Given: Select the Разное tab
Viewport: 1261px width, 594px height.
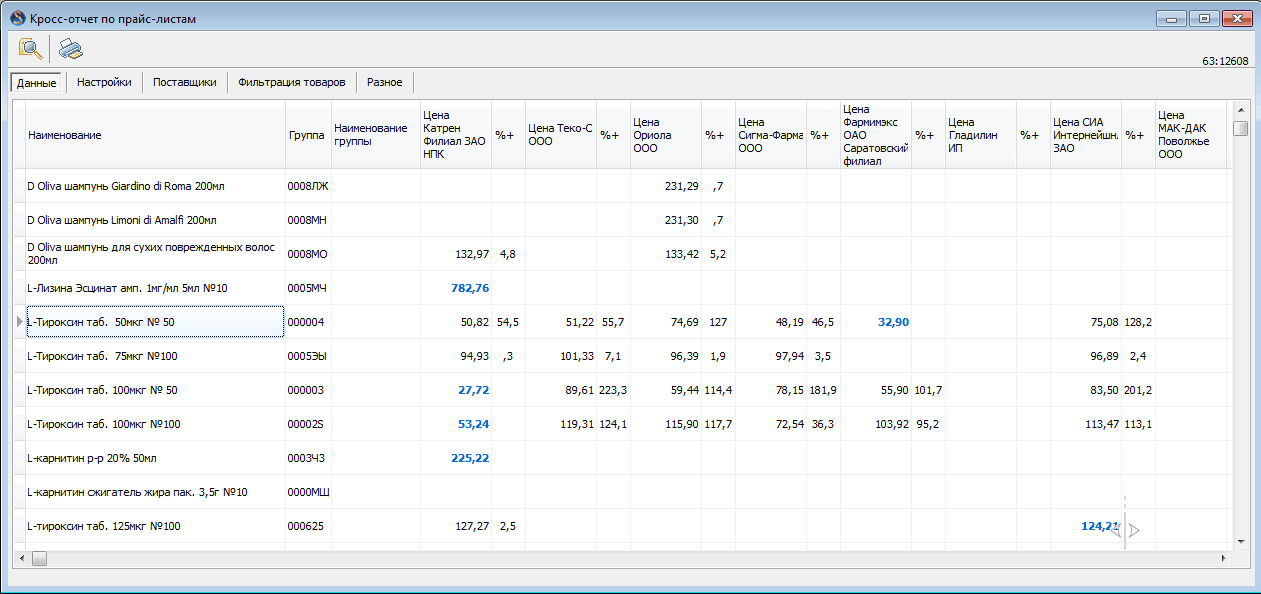Looking at the screenshot, I should pyautogui.click(x=385, y=82).
